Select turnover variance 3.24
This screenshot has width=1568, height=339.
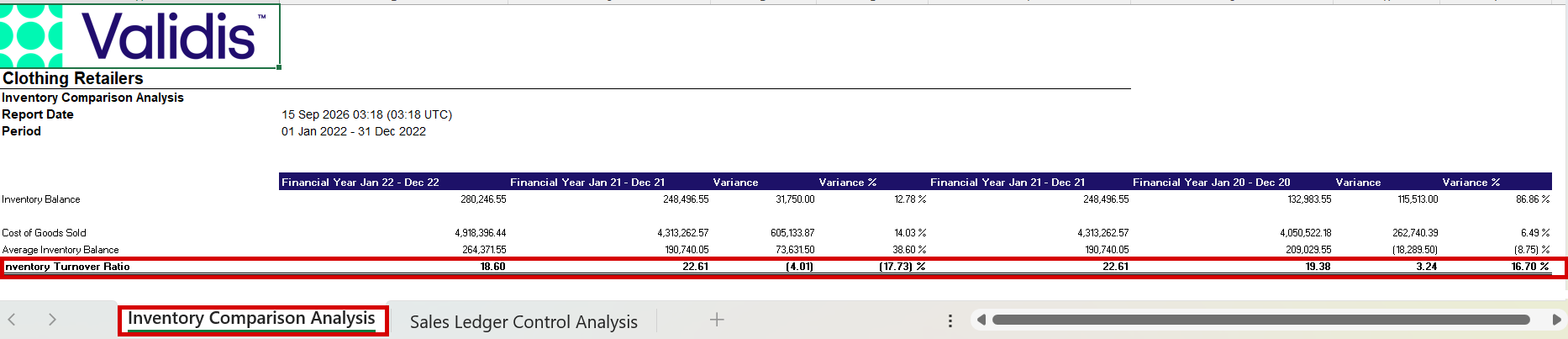[x=1427, y=267]
